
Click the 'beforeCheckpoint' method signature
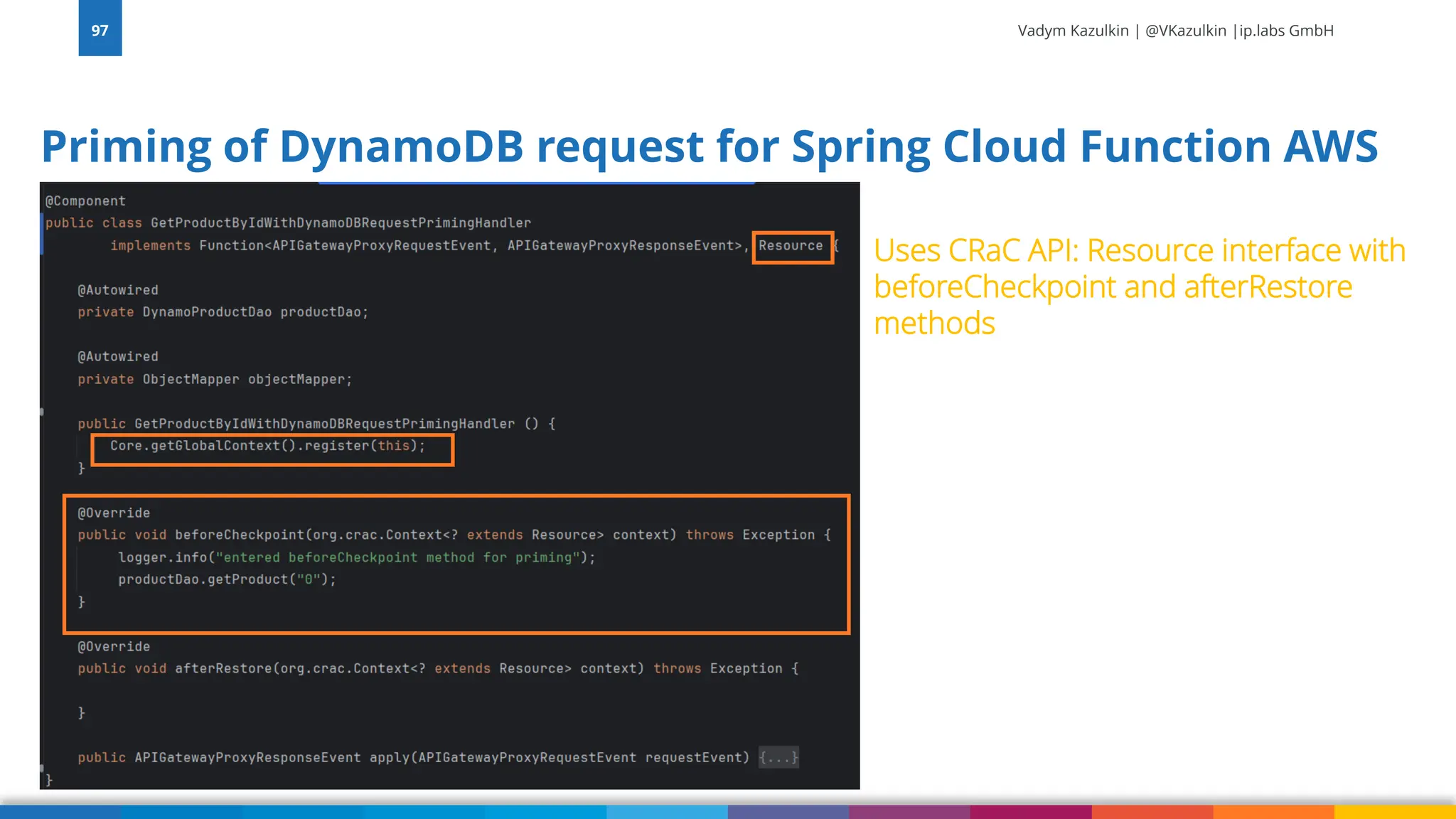[454, 535]
